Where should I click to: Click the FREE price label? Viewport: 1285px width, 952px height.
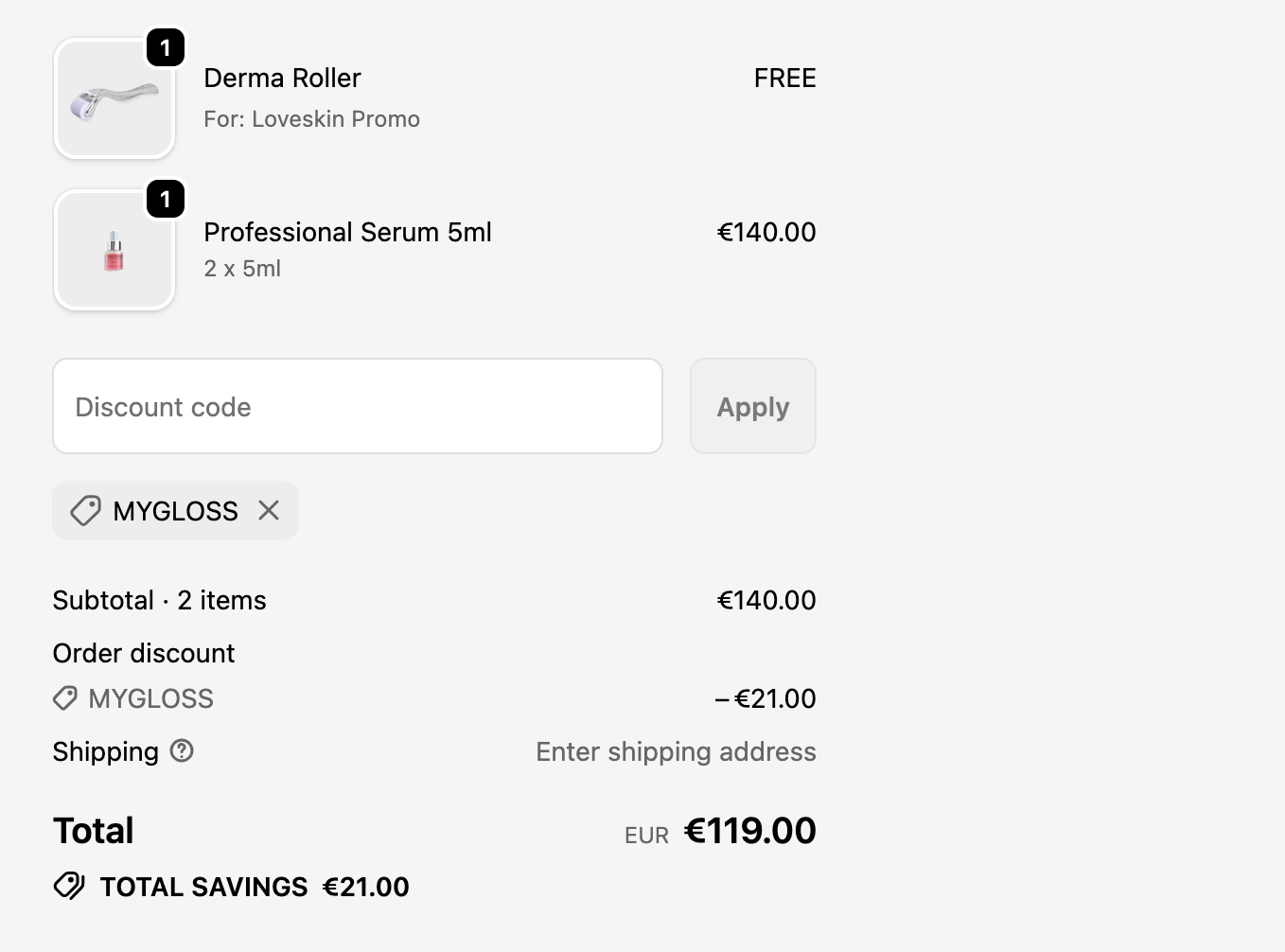tap(784, 78)
